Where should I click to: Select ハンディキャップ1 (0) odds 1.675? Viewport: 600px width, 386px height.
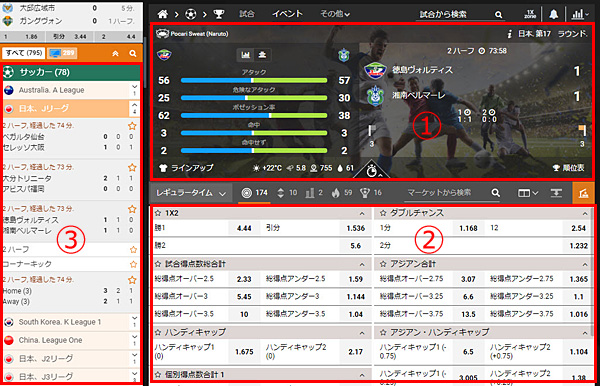(244, 351)
